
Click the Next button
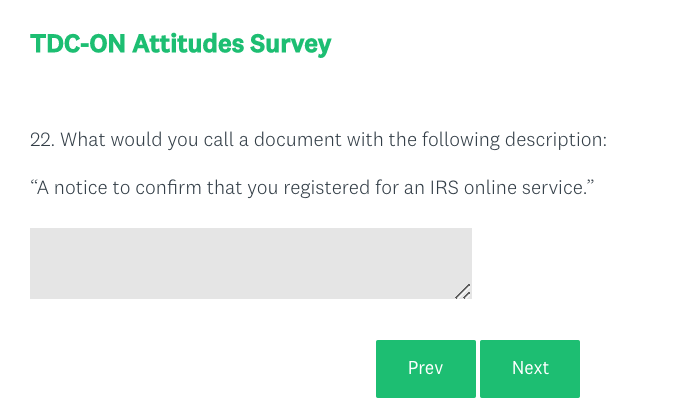tap(529, 368)
